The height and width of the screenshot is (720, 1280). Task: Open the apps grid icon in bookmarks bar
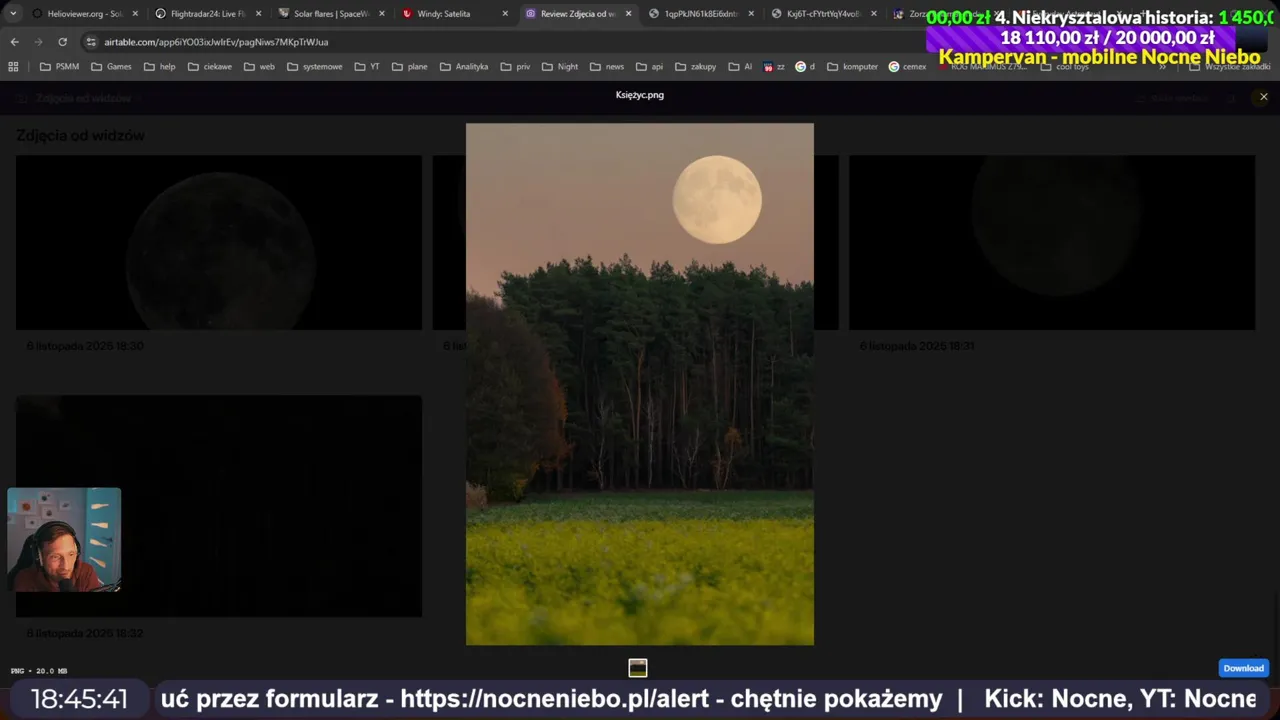[x=13, y=67]
